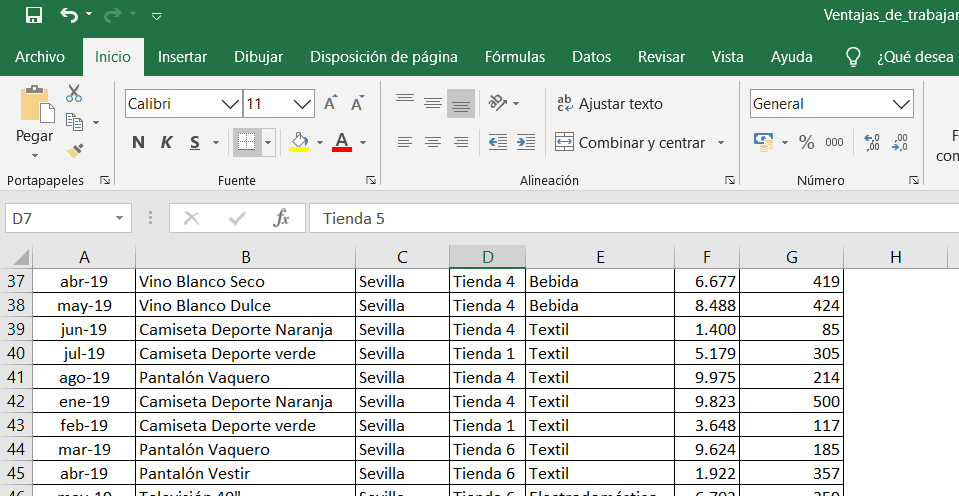The width and height of the screenshot is (959, 496).
Task: Expand the Pegar options arrow
Action: [x=35, y=155]
